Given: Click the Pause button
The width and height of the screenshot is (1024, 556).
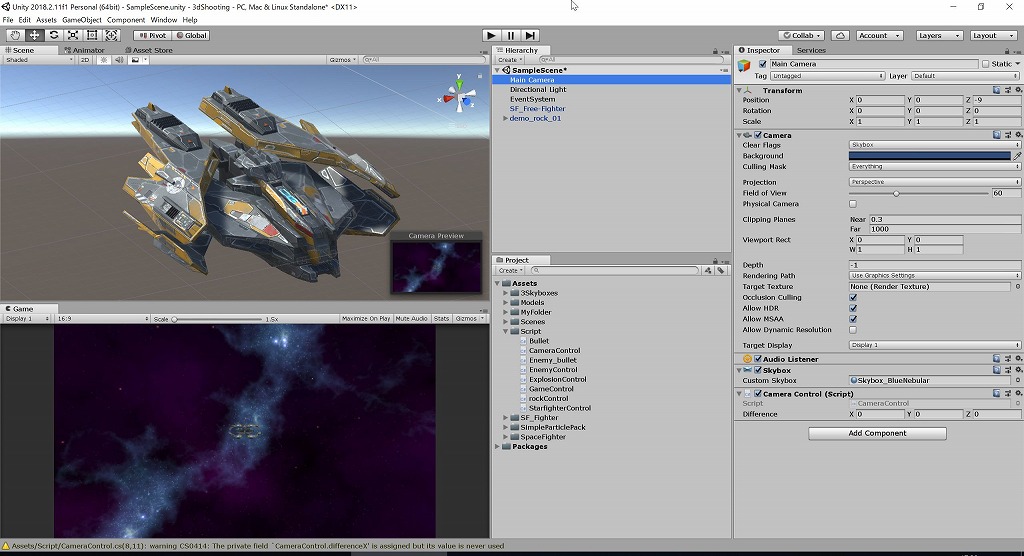Looking at the screenshot, I should coord(511,35).
